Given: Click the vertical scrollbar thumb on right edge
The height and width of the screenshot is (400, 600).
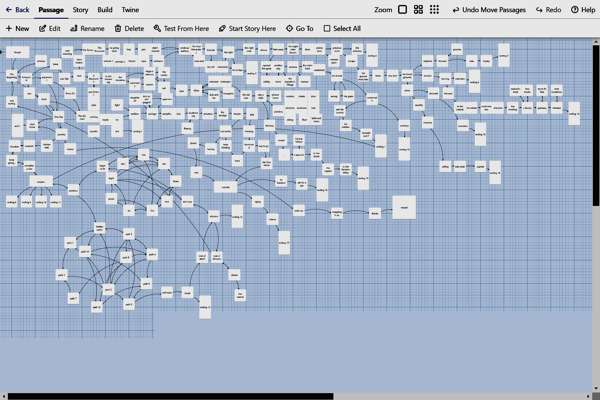Looking at the screenshot, I should 596,130.
